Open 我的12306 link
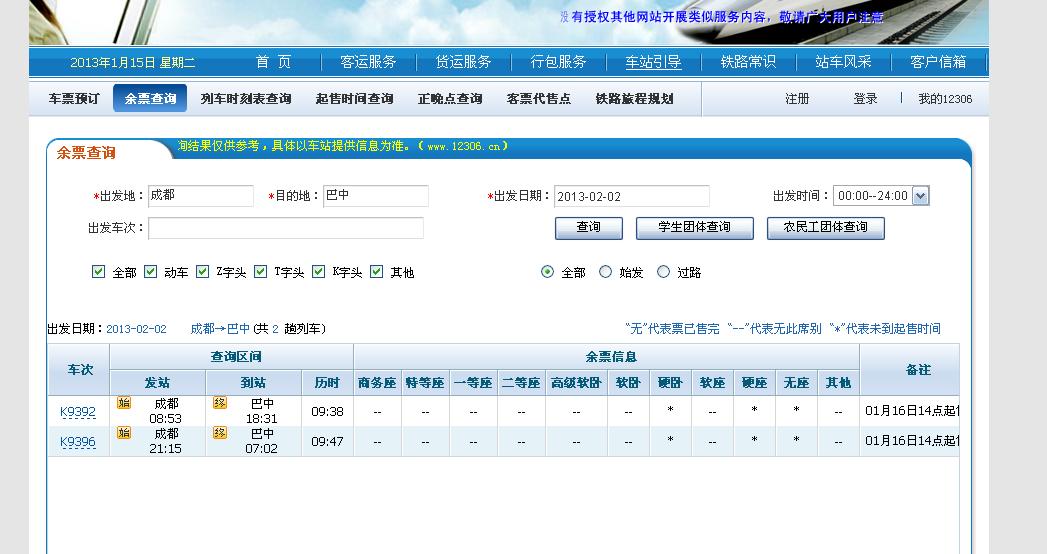 pyautogui.click(x=945, y=99)
